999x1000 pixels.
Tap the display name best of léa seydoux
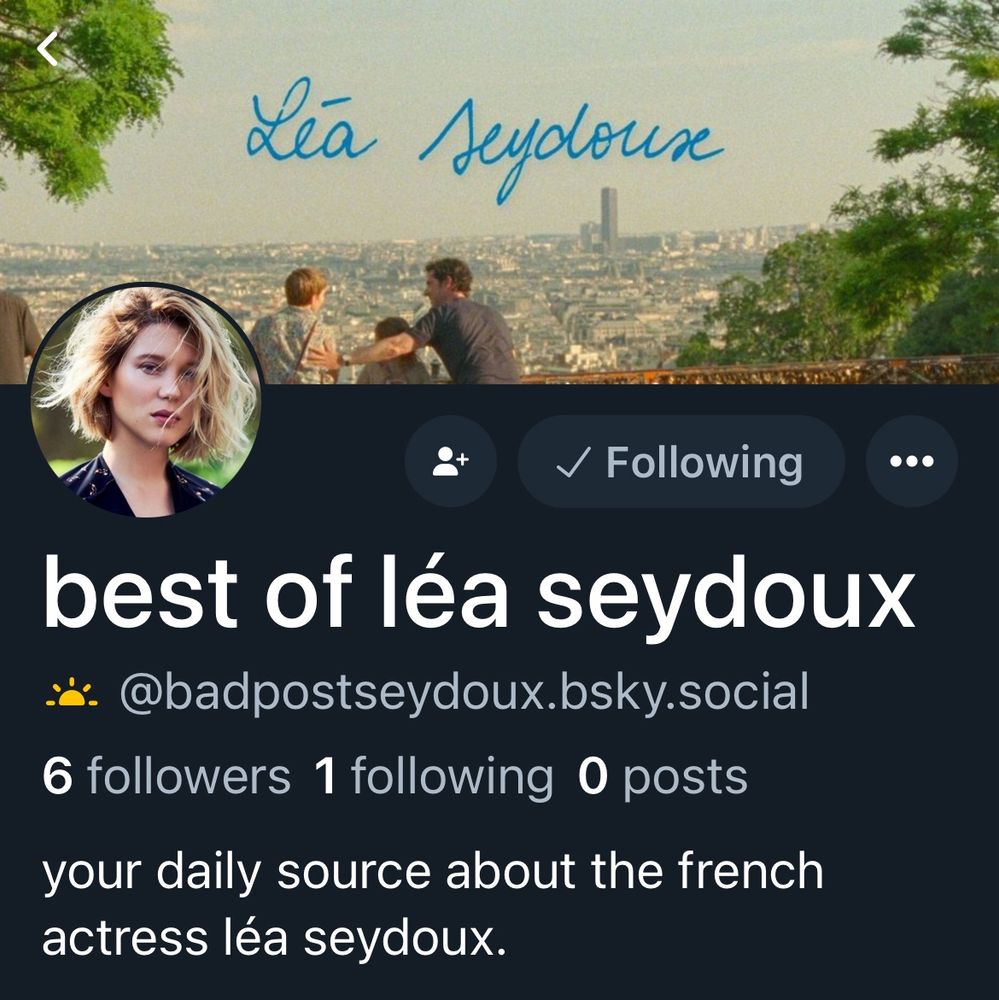pyautogui.click(x=479, y=593)
